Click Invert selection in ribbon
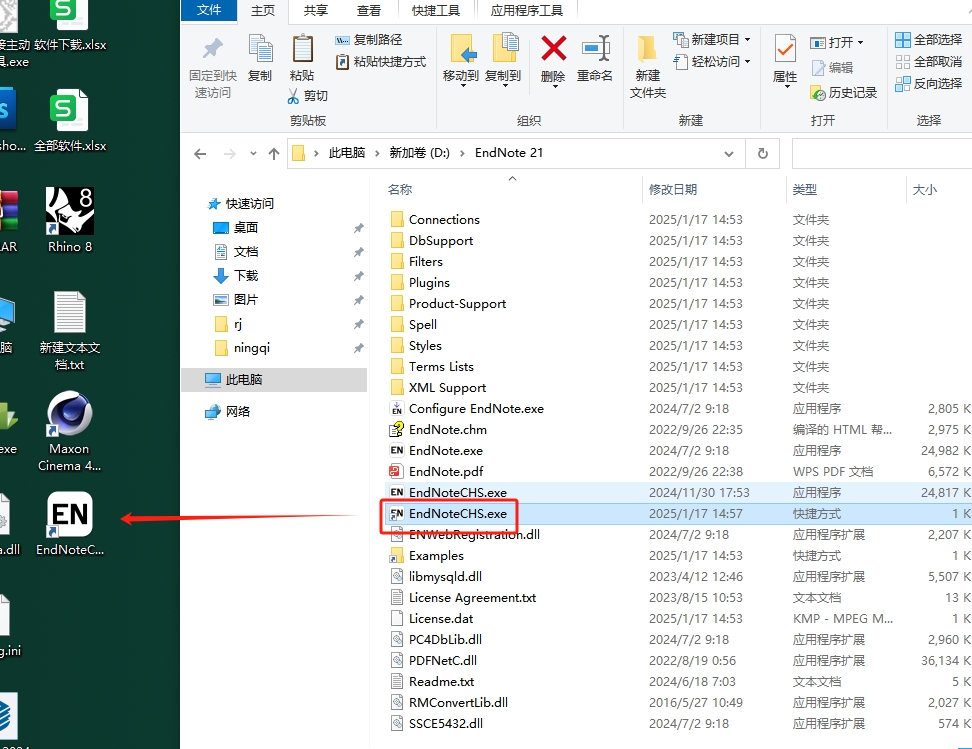Image resolution: width=972 pixels, height=749 pixels. pos(928,83)
